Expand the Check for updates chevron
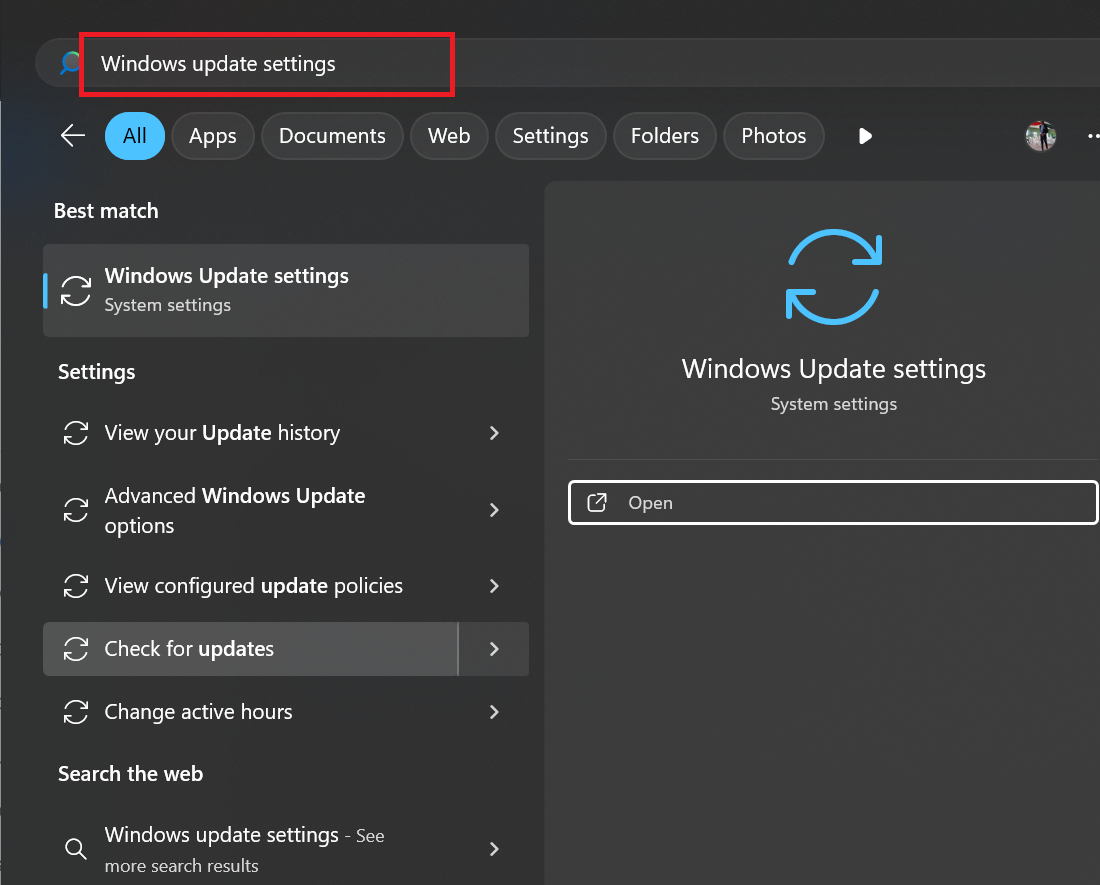This screenshot has width=1100, height=885. click(x=494, y=649)
